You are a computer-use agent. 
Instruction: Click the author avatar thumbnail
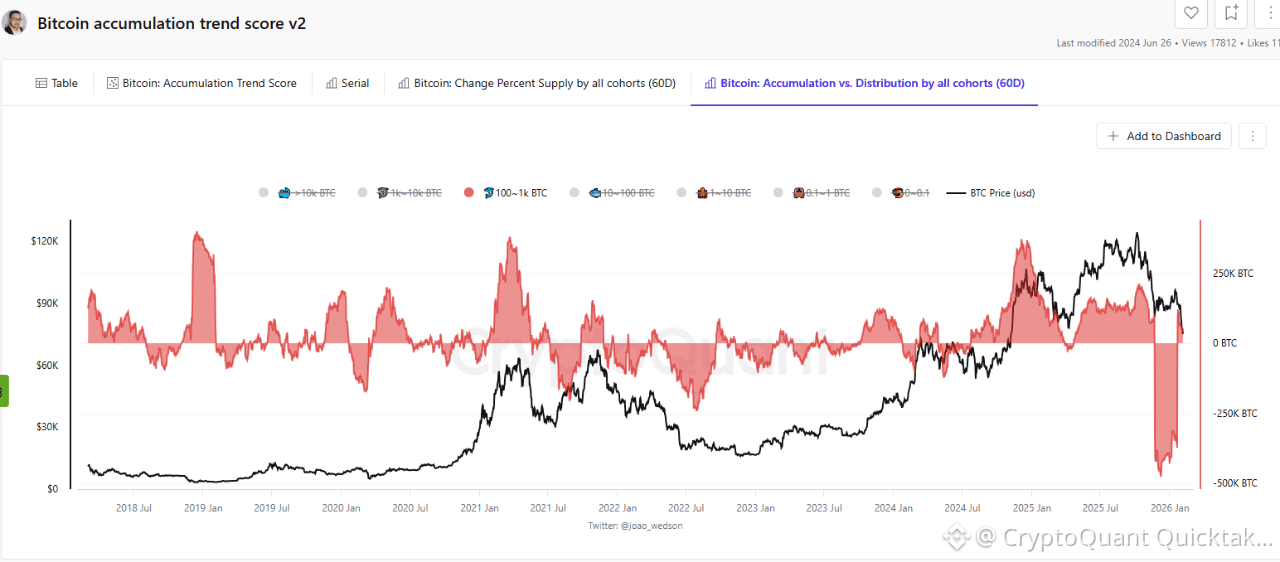tap(15, 22)
